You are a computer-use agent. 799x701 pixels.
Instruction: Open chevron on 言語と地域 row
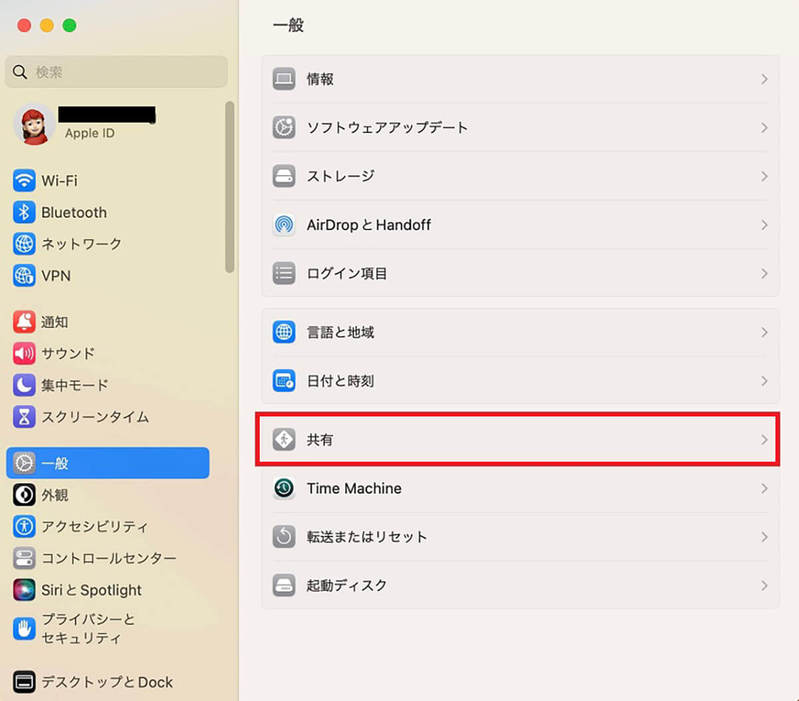pos(764,332)
